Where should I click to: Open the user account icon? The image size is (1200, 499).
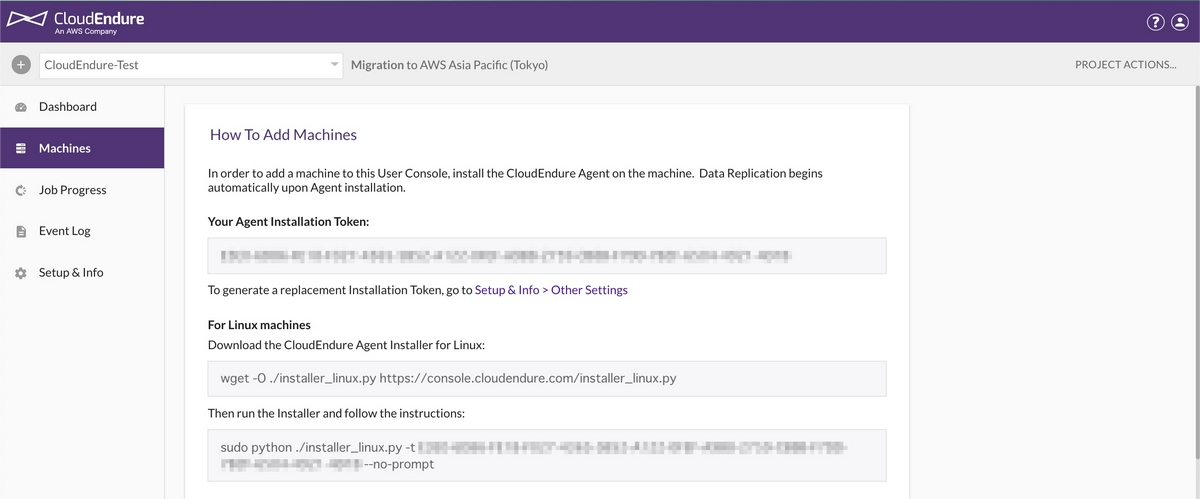pos(1178,22)
